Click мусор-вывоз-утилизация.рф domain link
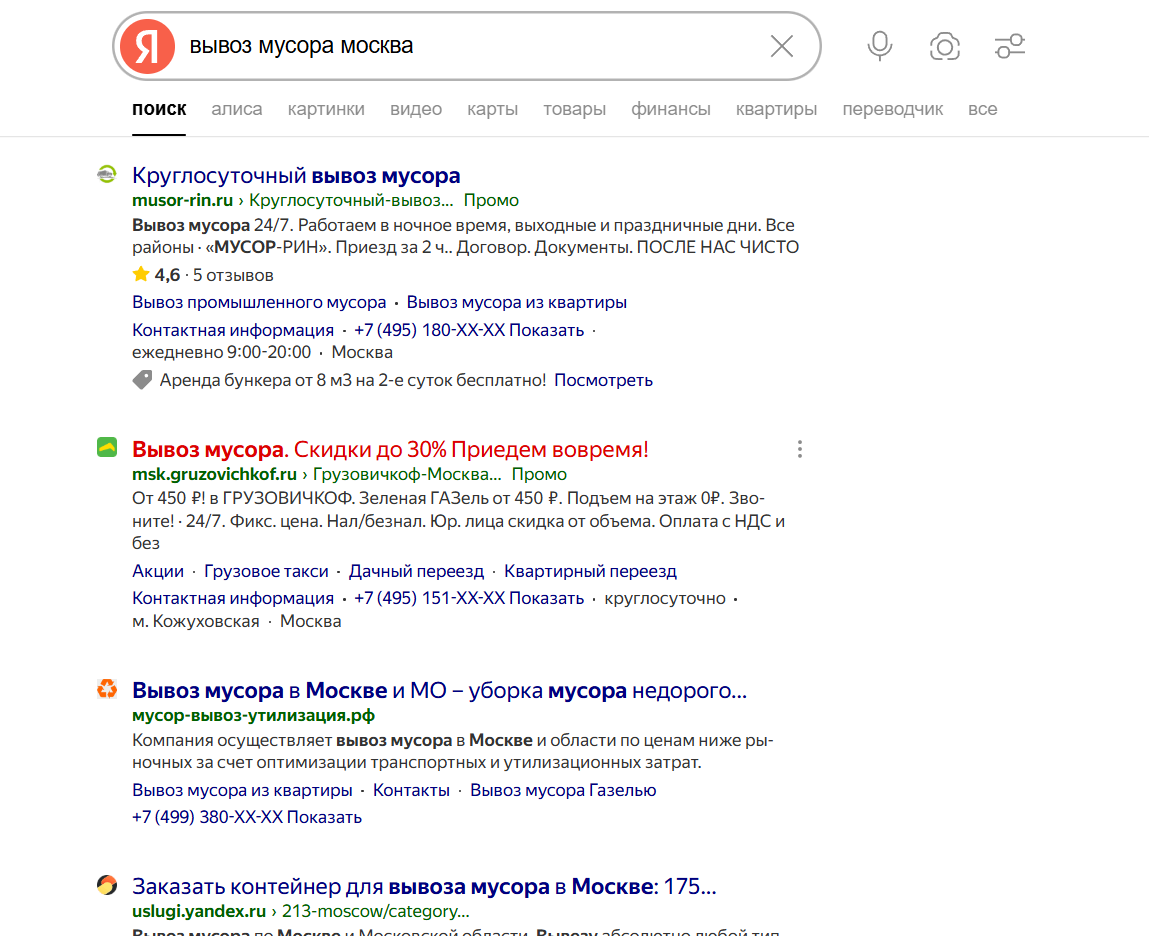This screenshot has height=936, width=1149. coord(254,715)
